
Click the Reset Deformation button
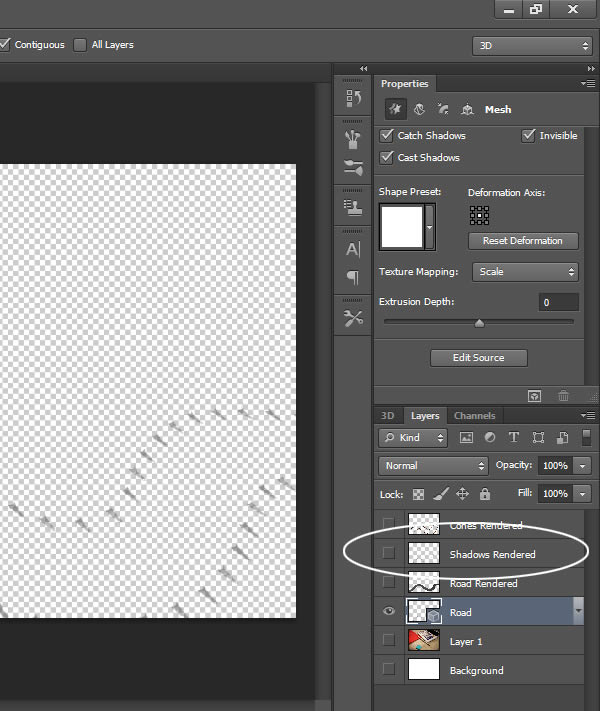[523, 241]
